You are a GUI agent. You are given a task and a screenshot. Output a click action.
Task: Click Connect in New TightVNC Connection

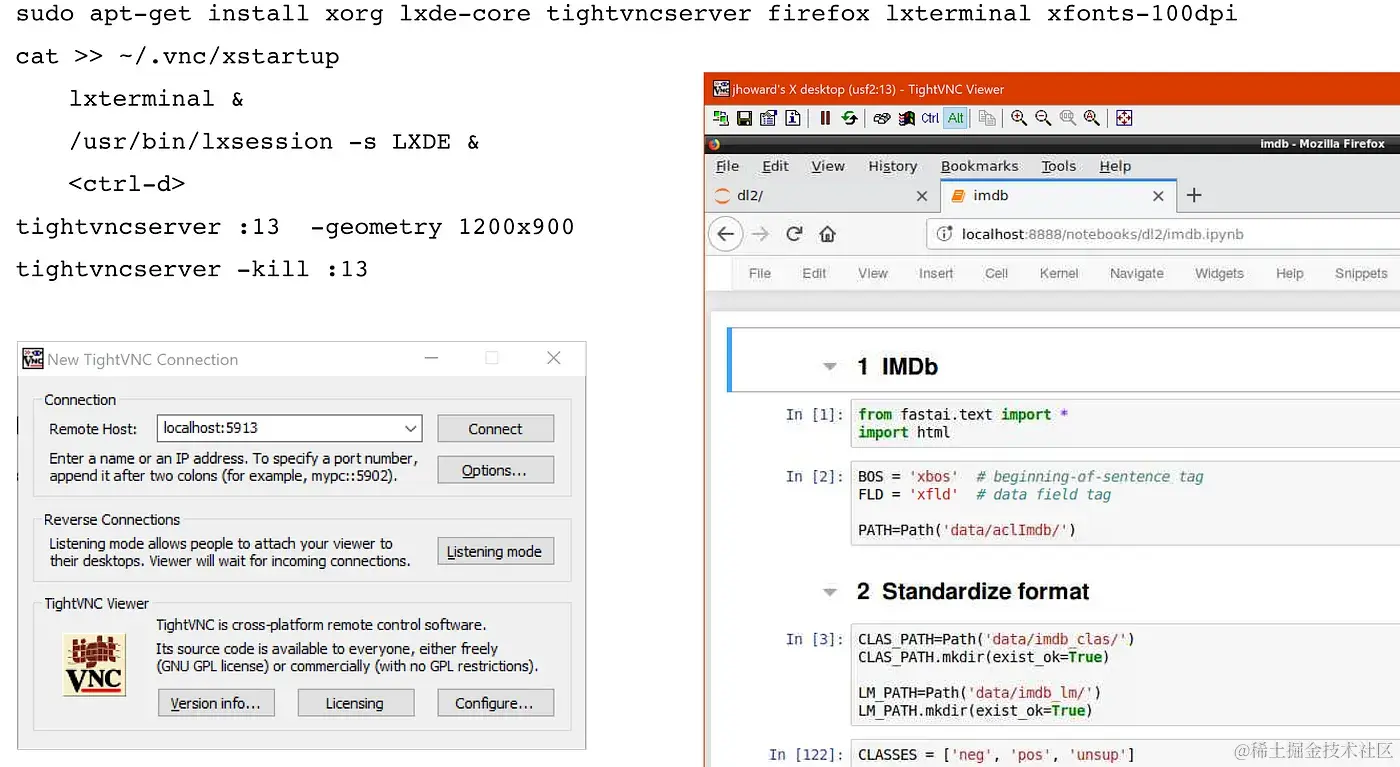[x=495, y=429]
